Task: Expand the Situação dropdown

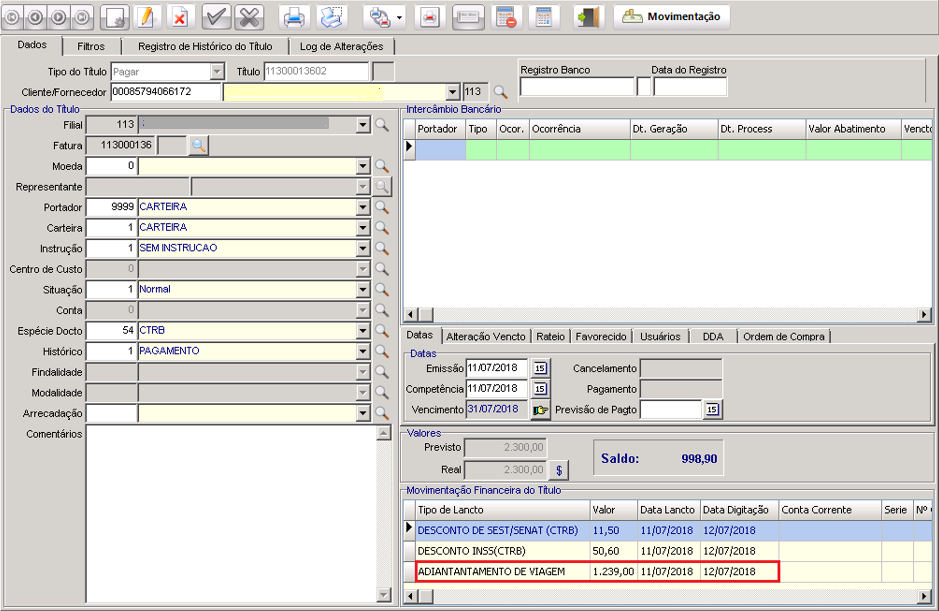Action: tap(363, 290)
